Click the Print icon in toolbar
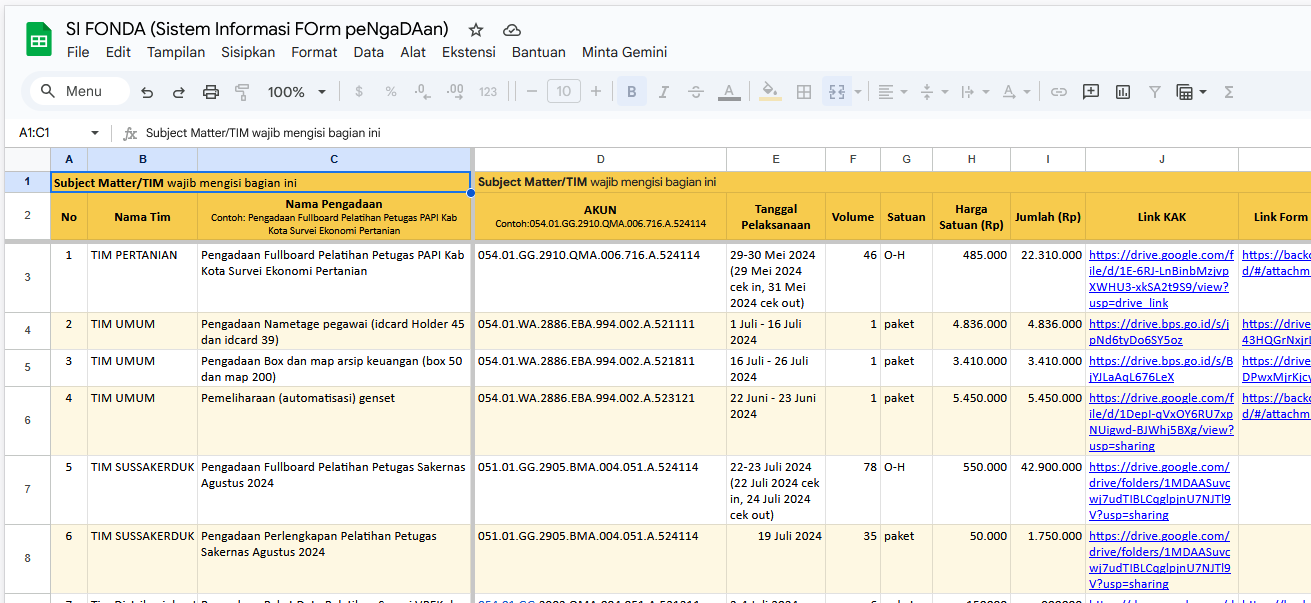1311x603 pixels. pyautogui.click(x=211, y=92)
